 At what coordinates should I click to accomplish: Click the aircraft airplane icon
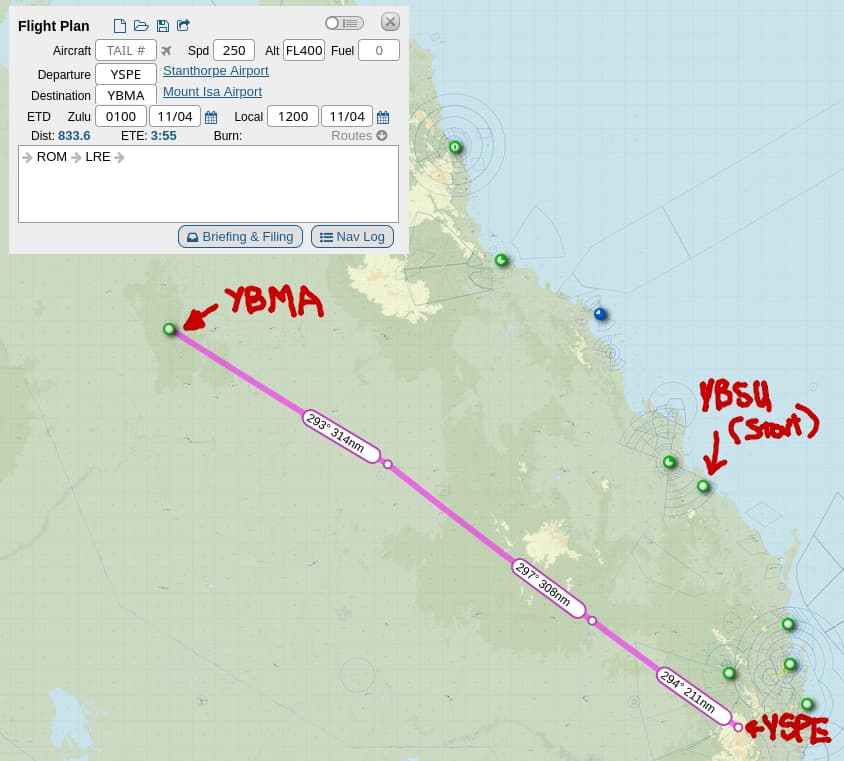coord(167,51)
